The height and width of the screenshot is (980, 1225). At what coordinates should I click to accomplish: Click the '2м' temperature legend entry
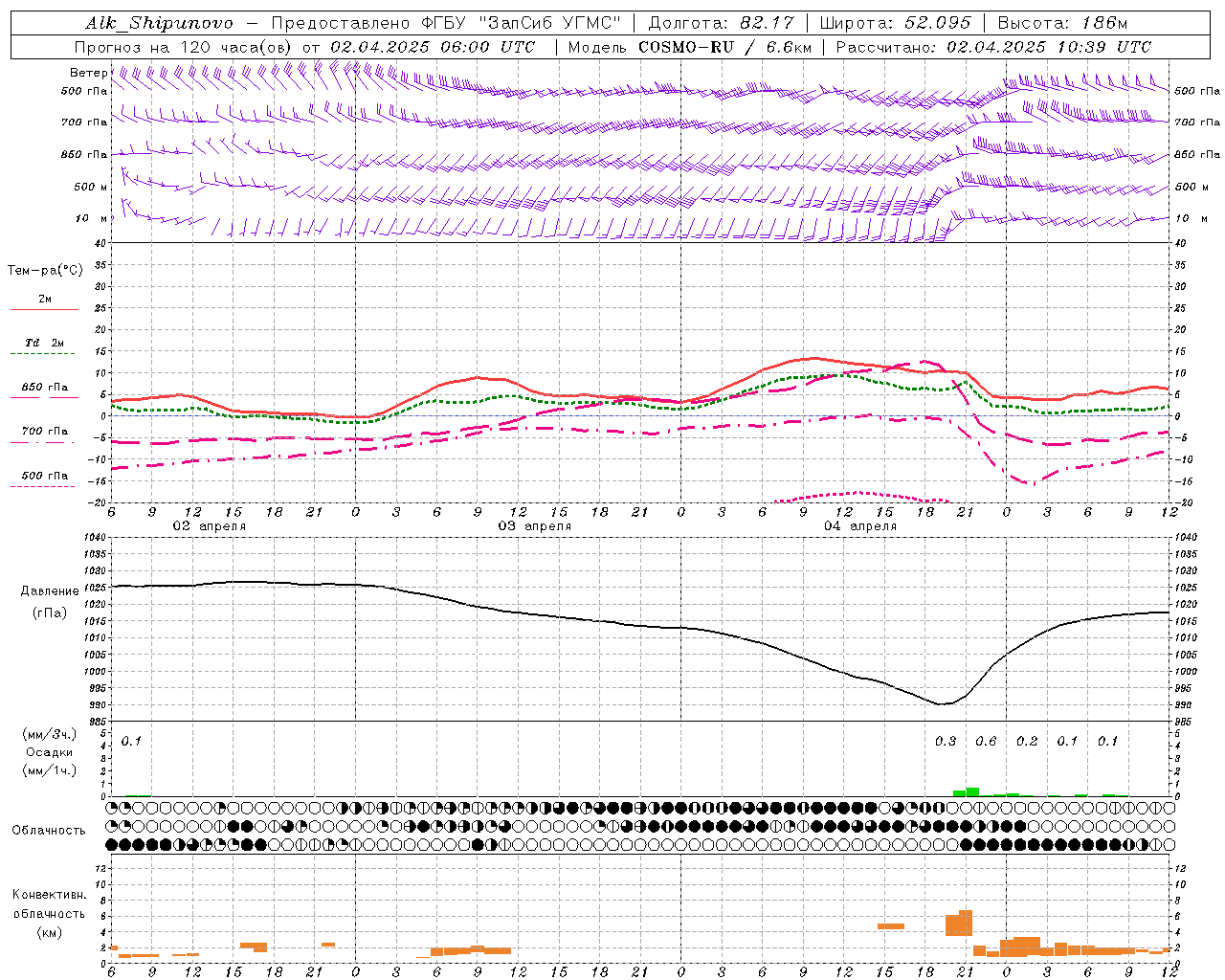coord(45,299)
